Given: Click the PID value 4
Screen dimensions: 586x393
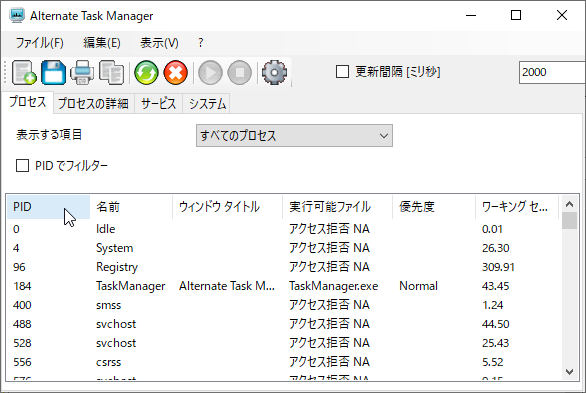Looking at the screenshot, I should coord(16,248).
